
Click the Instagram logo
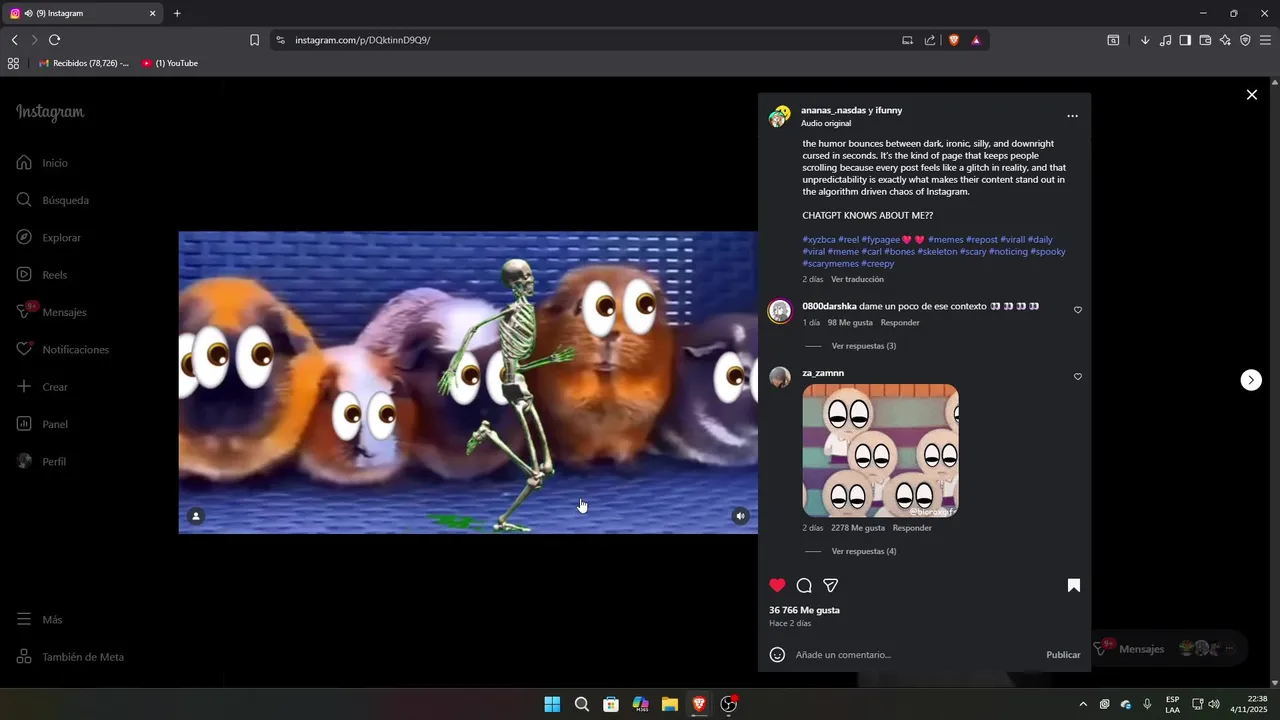coord(50,113)
